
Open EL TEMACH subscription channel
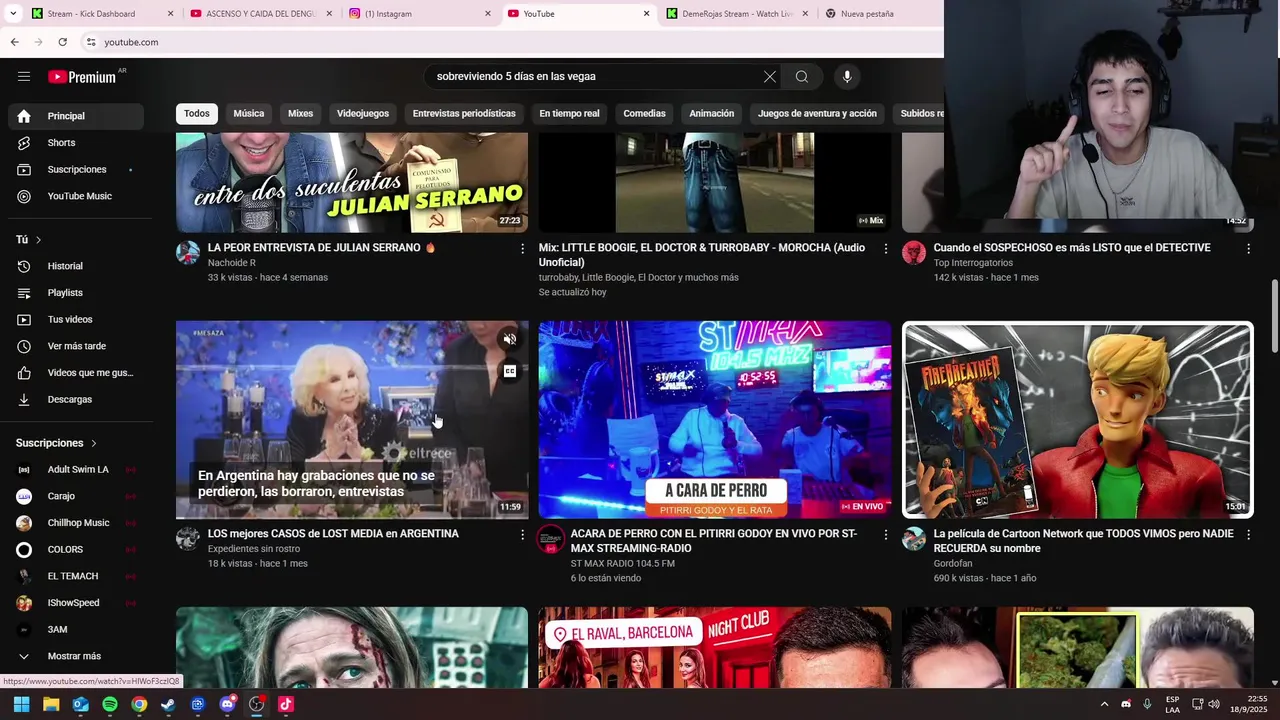click(76, 576)
